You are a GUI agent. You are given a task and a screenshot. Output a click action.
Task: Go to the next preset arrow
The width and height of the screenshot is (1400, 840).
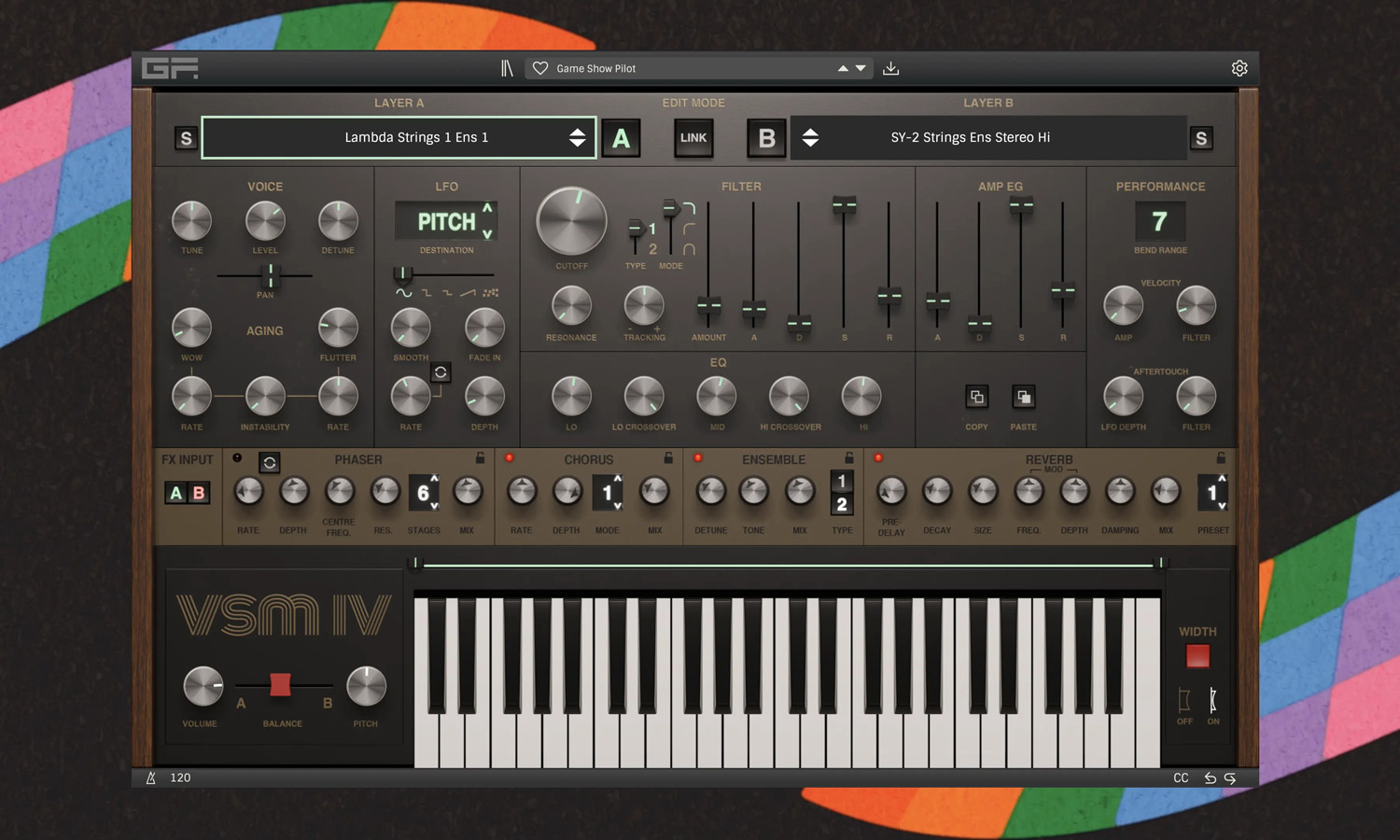pyautogui.click(x=861, y=68)
